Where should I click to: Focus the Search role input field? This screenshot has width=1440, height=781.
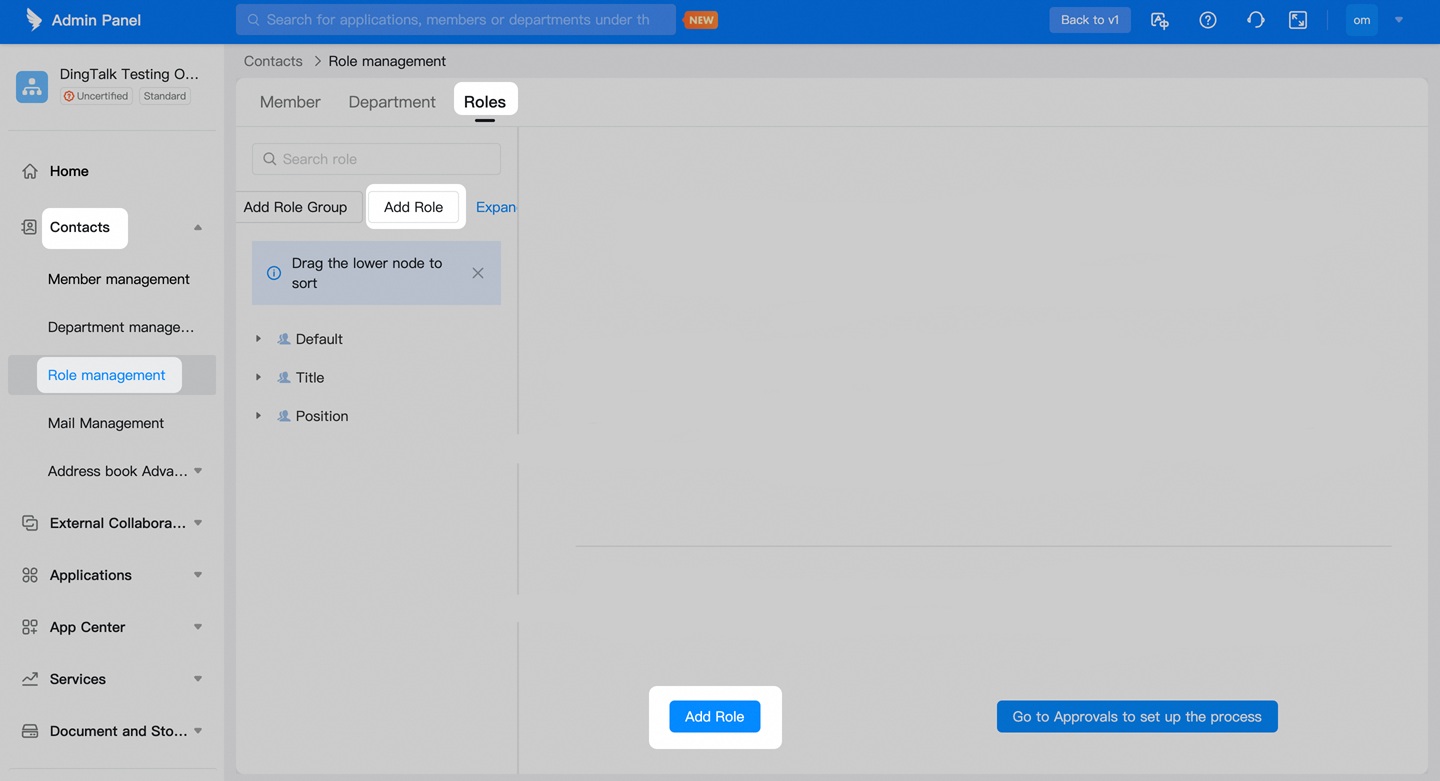click(x=377, y=159)
